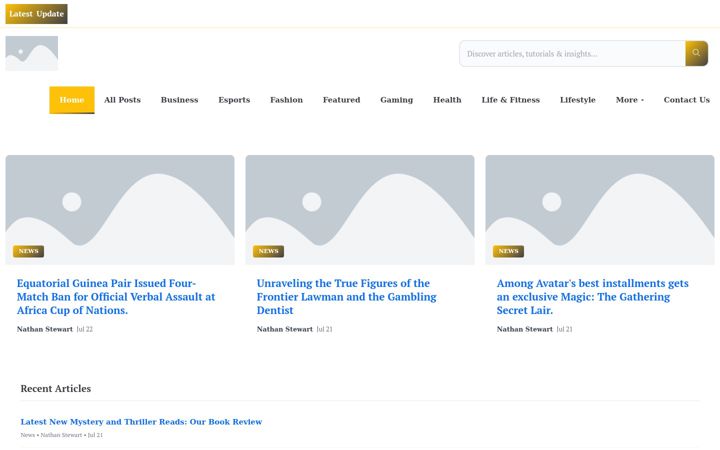Image resolution: width=720 pixels, height=450 pixels.
Task: Click the Latest Update badge
Action: 36,14
